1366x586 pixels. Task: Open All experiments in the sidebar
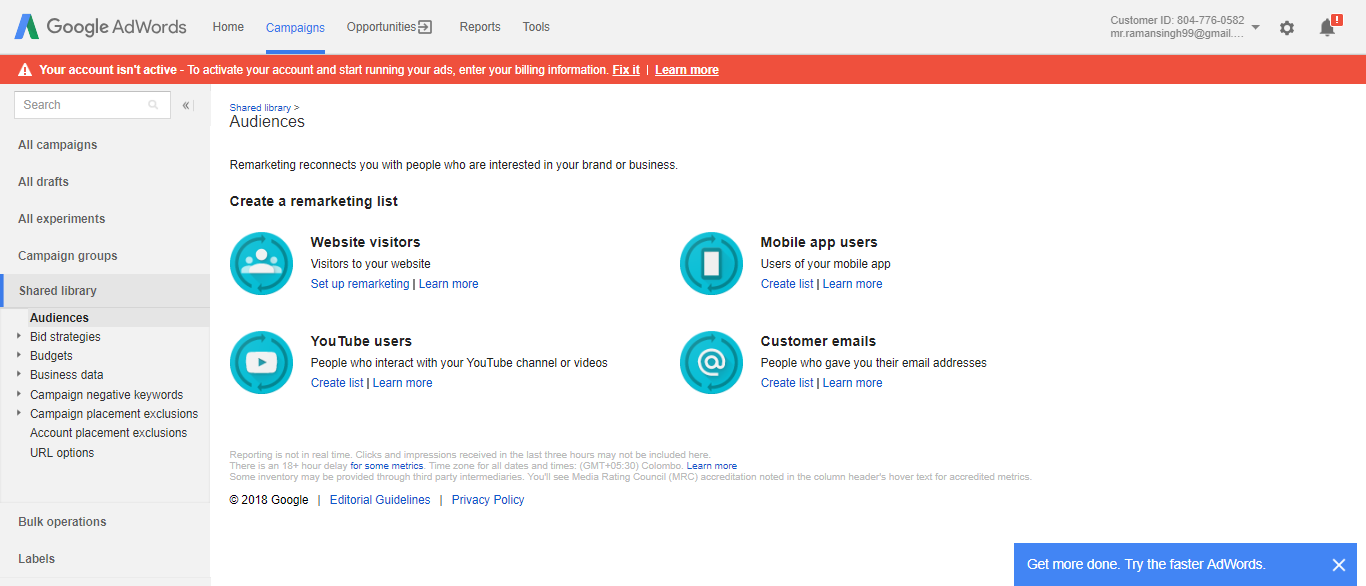(x=61, y=219)
